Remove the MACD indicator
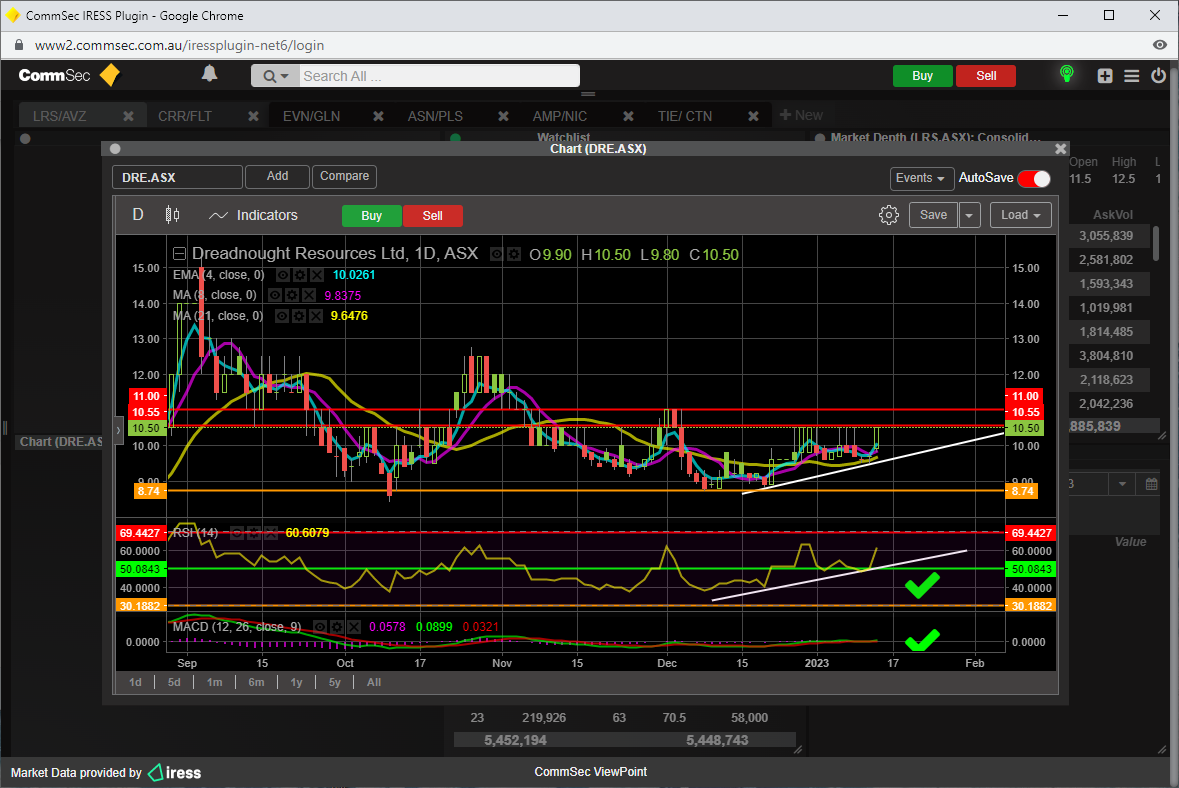1179x788 pixels. click(x=354, y=627)
